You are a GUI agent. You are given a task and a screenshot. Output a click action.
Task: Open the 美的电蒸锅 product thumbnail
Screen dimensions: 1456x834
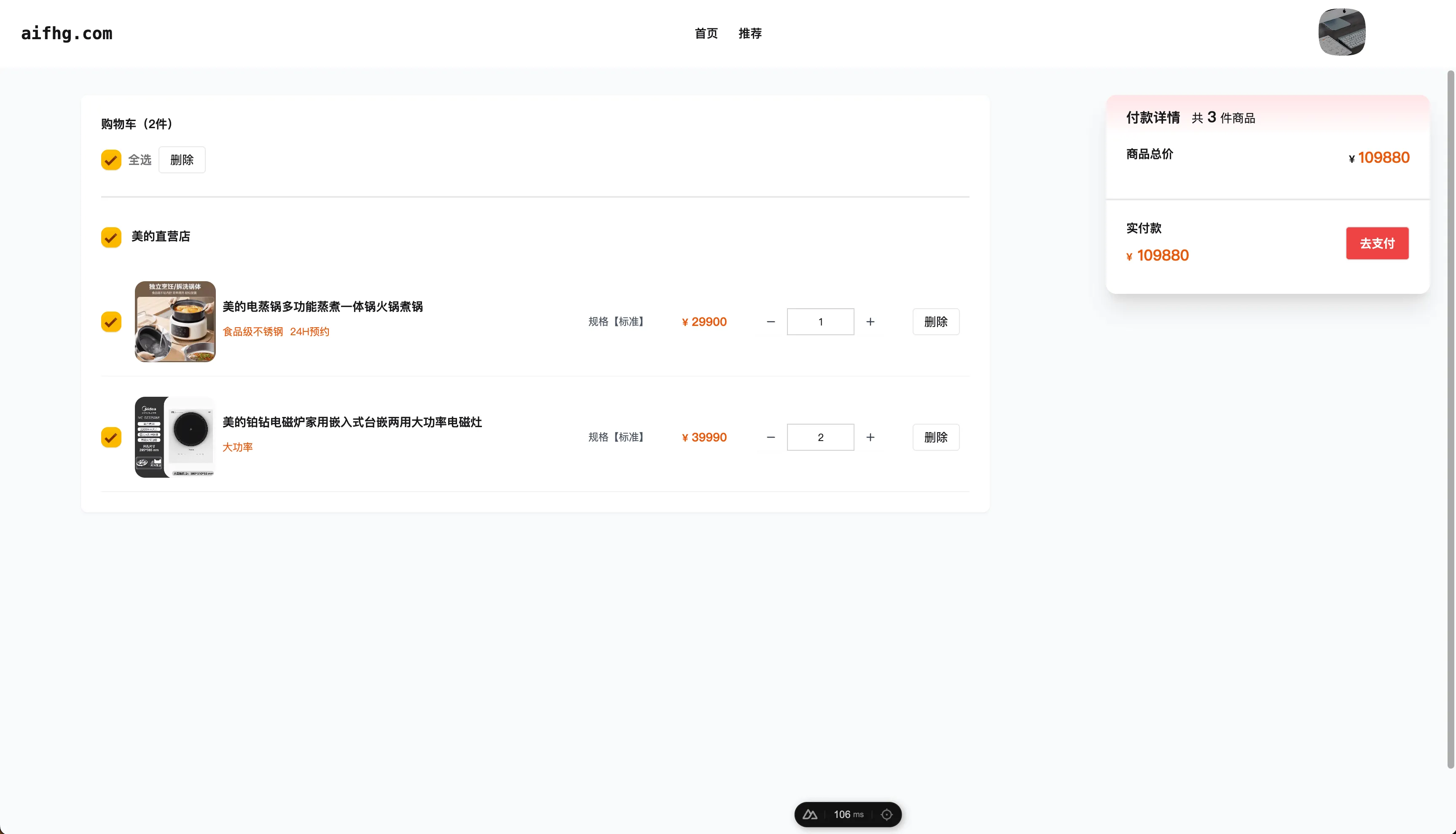pyautogui.click(x=175, y=321)
